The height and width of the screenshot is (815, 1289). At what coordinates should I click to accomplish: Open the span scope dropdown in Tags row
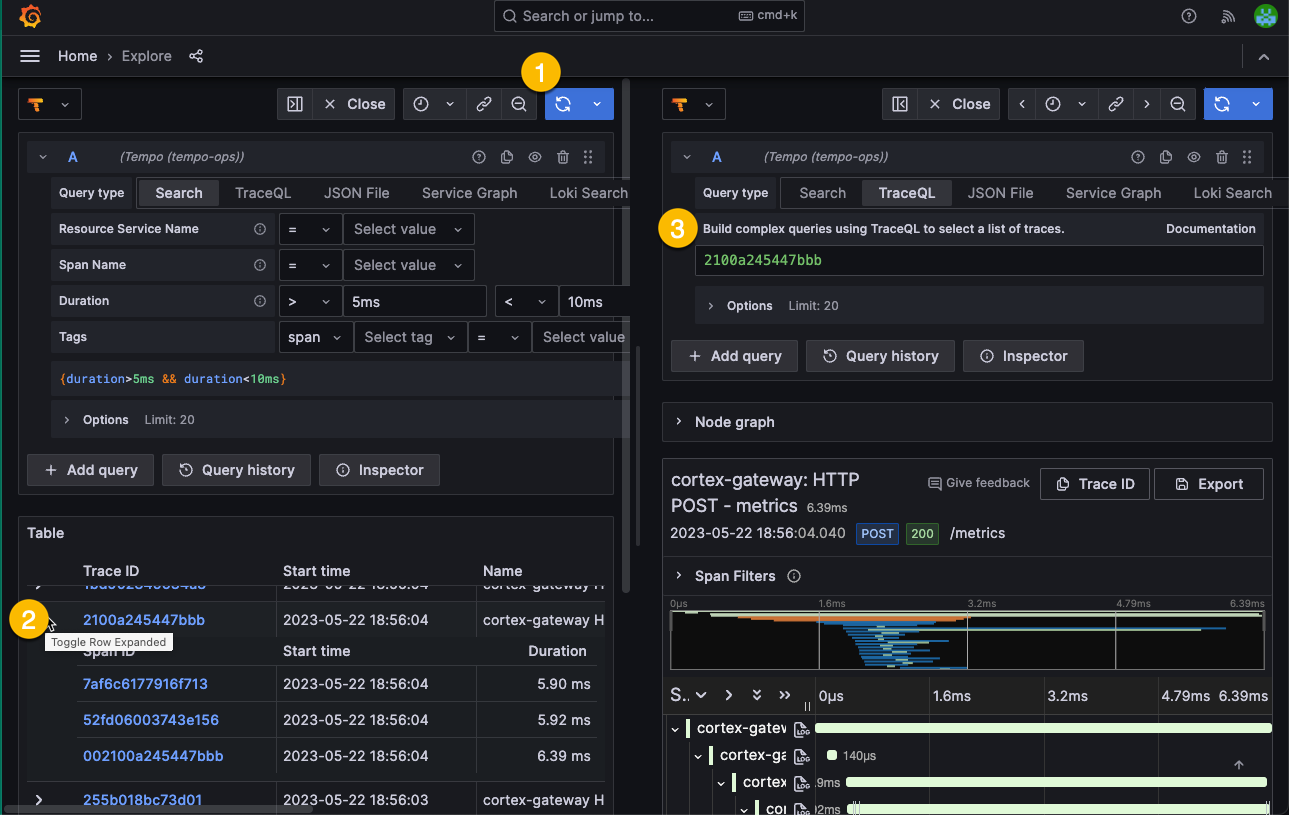(315, 337)
